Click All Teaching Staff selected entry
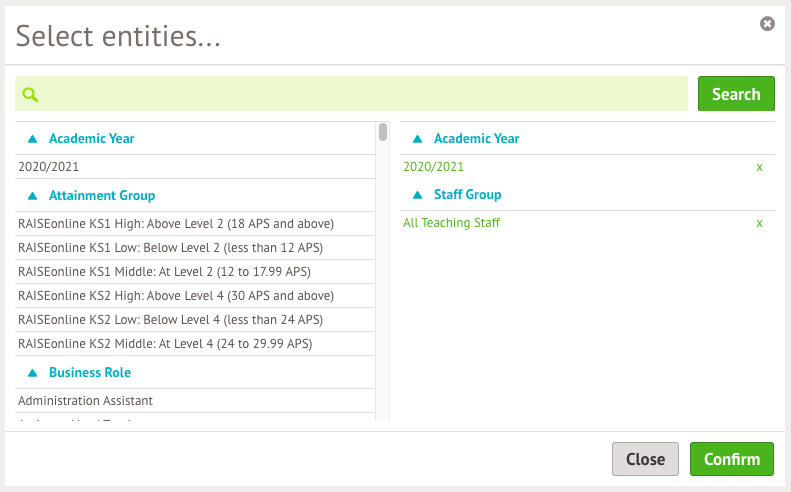The height and width of the screenshot is (492, 791). 451,223
